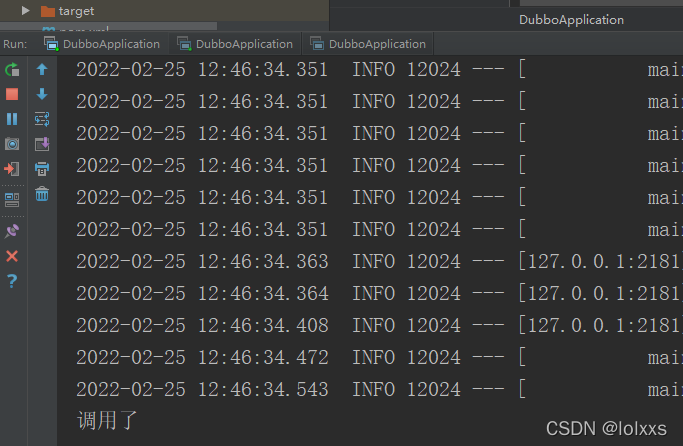Toggle soft-wrap for console output

click(42, 119)
